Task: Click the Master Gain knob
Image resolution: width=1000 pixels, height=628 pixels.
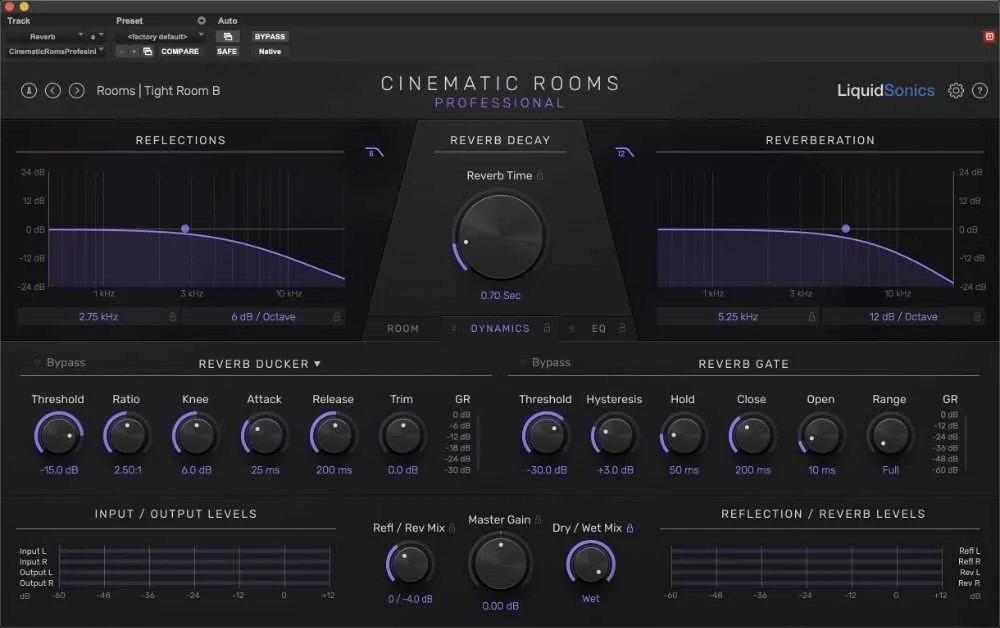Action: click(x=500, y=562)
